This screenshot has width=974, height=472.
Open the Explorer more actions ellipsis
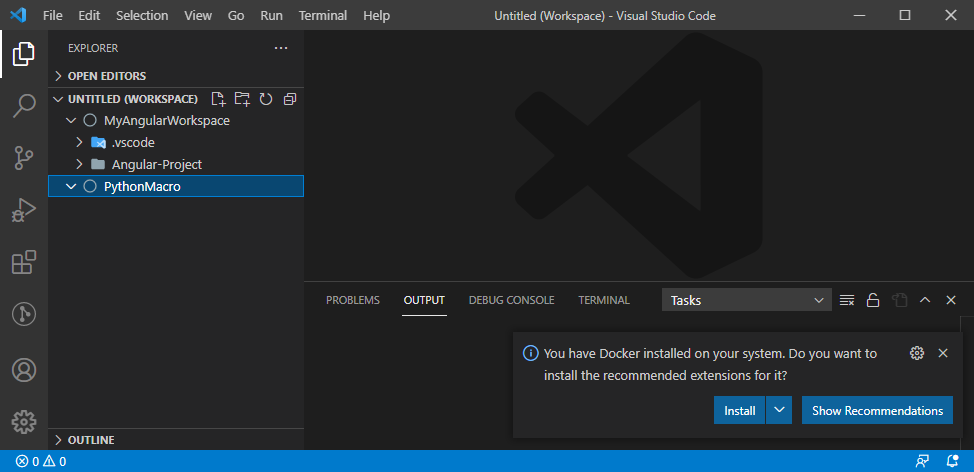click(281, 48)
